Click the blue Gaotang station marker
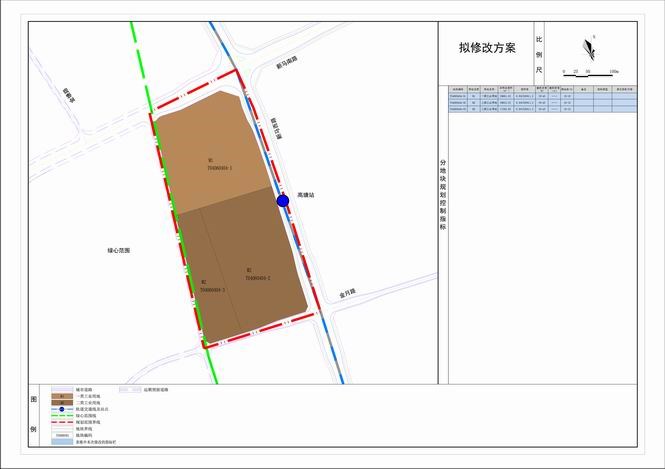 [283, 201]
